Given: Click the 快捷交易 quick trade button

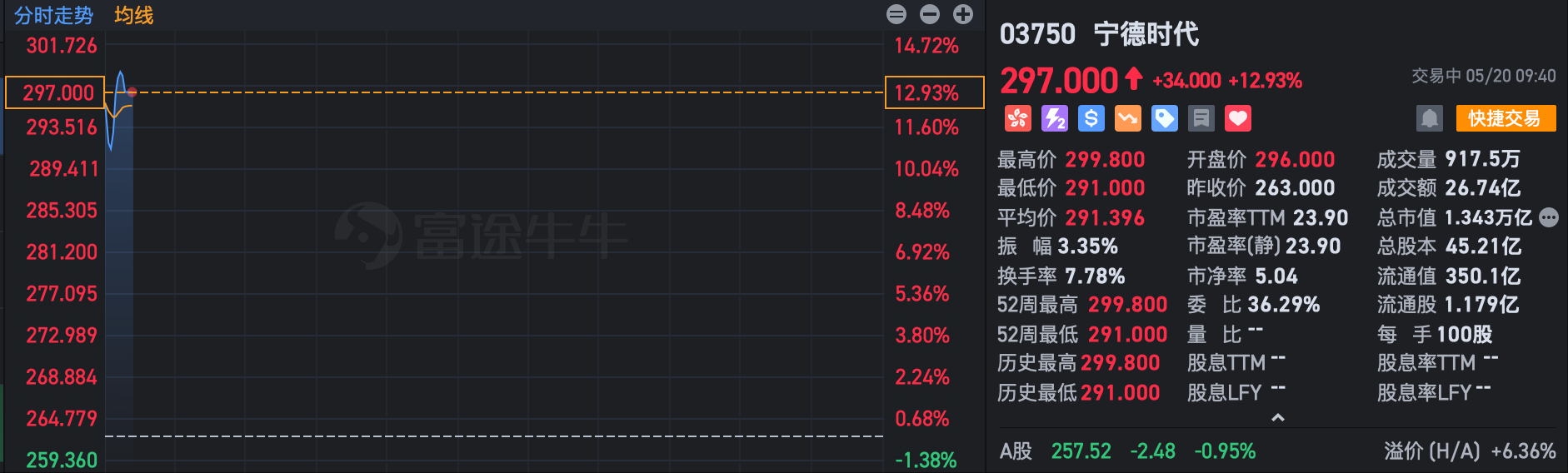Looking at the screenshot, I should [1505, 118].
